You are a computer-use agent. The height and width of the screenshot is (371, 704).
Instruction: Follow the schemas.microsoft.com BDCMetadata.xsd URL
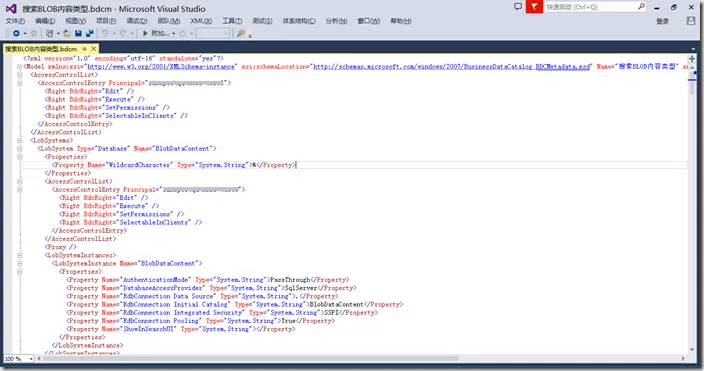click(x=451, y=66)
